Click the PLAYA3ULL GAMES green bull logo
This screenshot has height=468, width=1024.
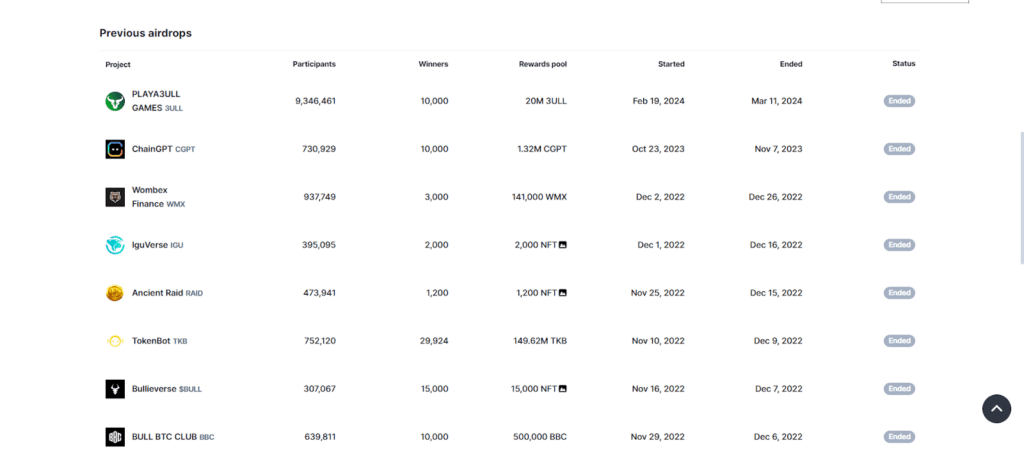click(x=115, y=101)
